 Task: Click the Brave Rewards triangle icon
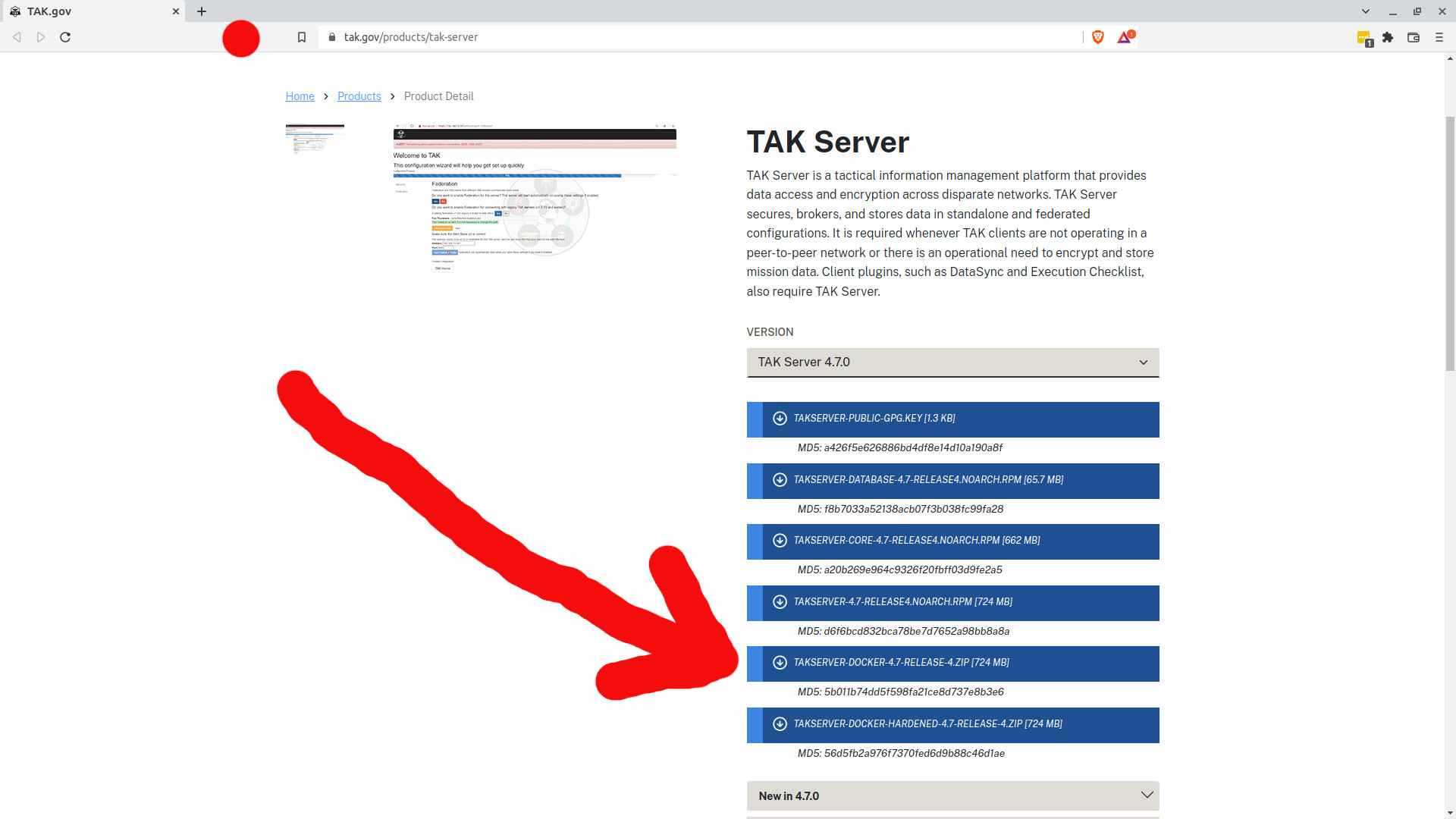(x=1124, y=37)
